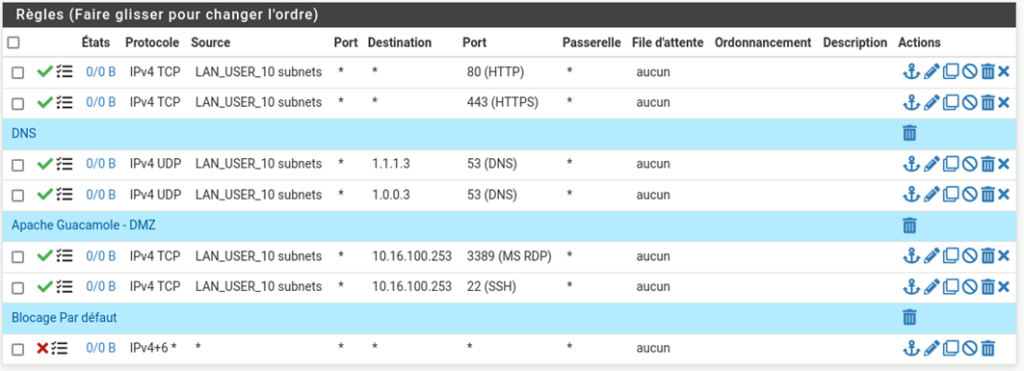
Task: Toggle the select-all checkbox in header
Action: 13,42
